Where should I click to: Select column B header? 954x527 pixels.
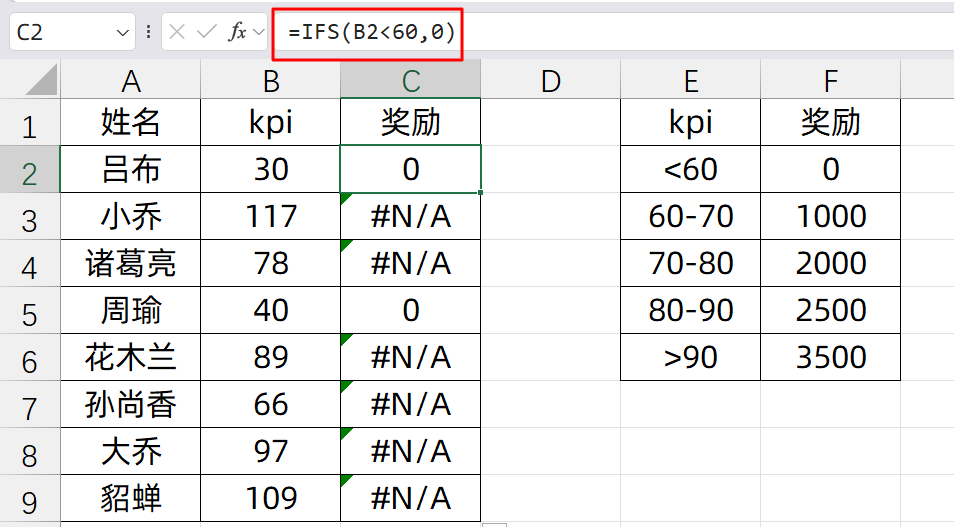(270, 80)
